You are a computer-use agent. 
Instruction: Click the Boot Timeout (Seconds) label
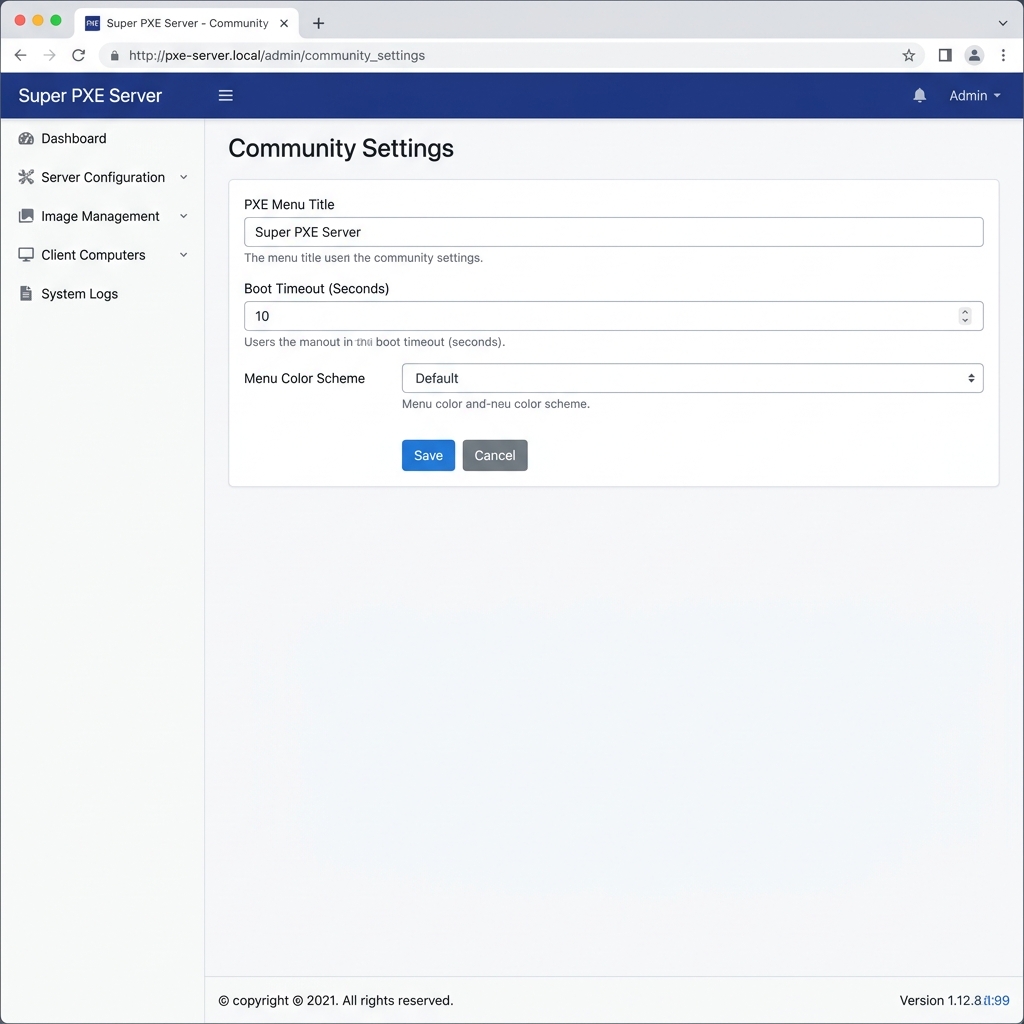tap(316, 289)
